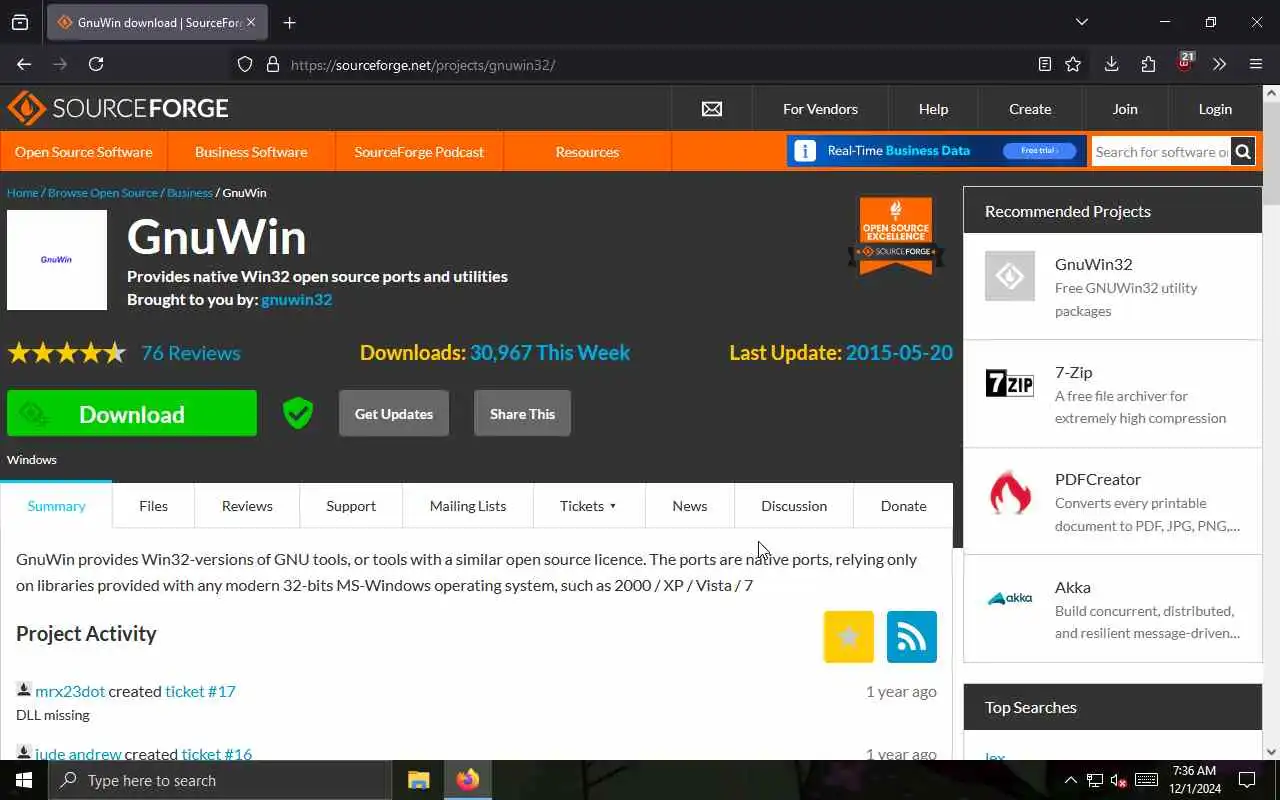Switch to the Reviews tab

(x=247, y=506)
